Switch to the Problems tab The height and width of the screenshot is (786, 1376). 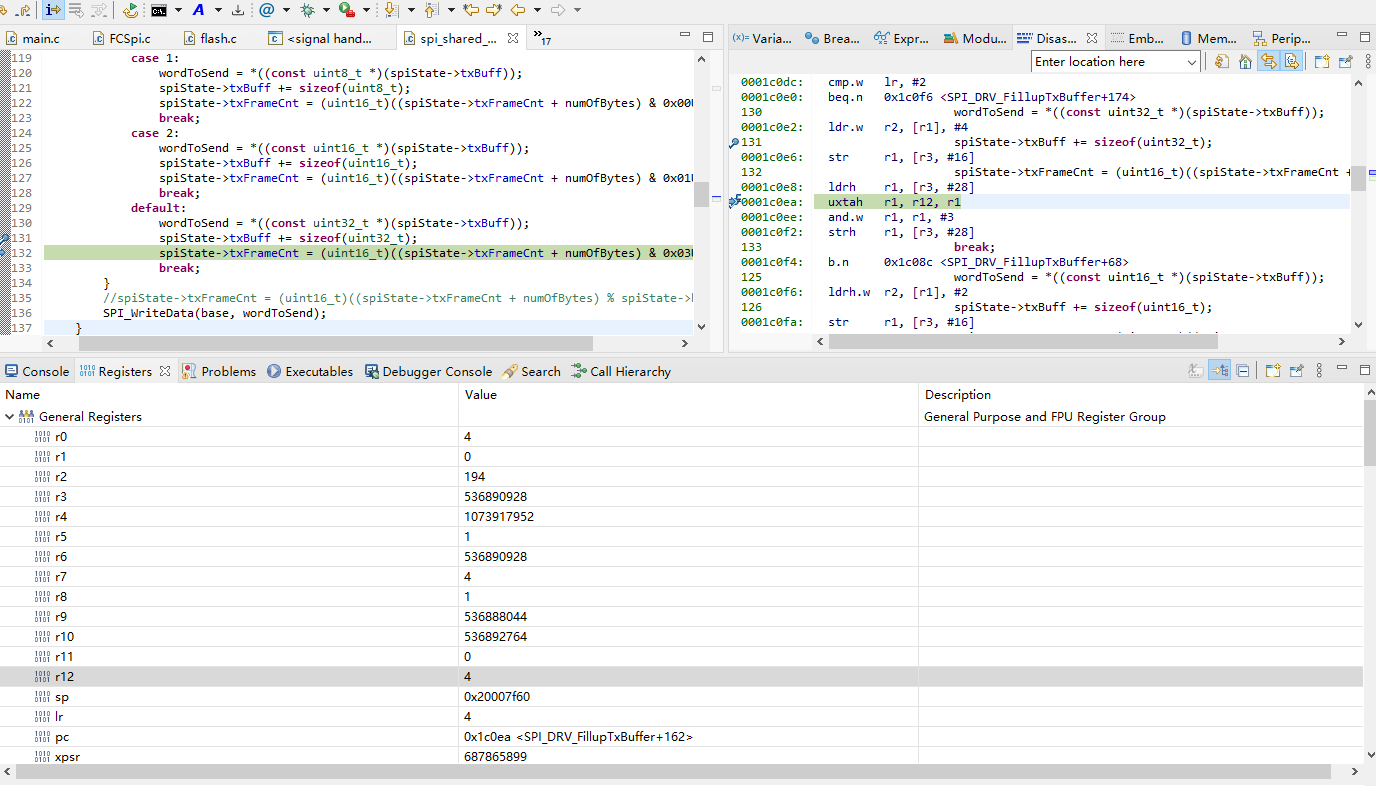tap(219, 371)
